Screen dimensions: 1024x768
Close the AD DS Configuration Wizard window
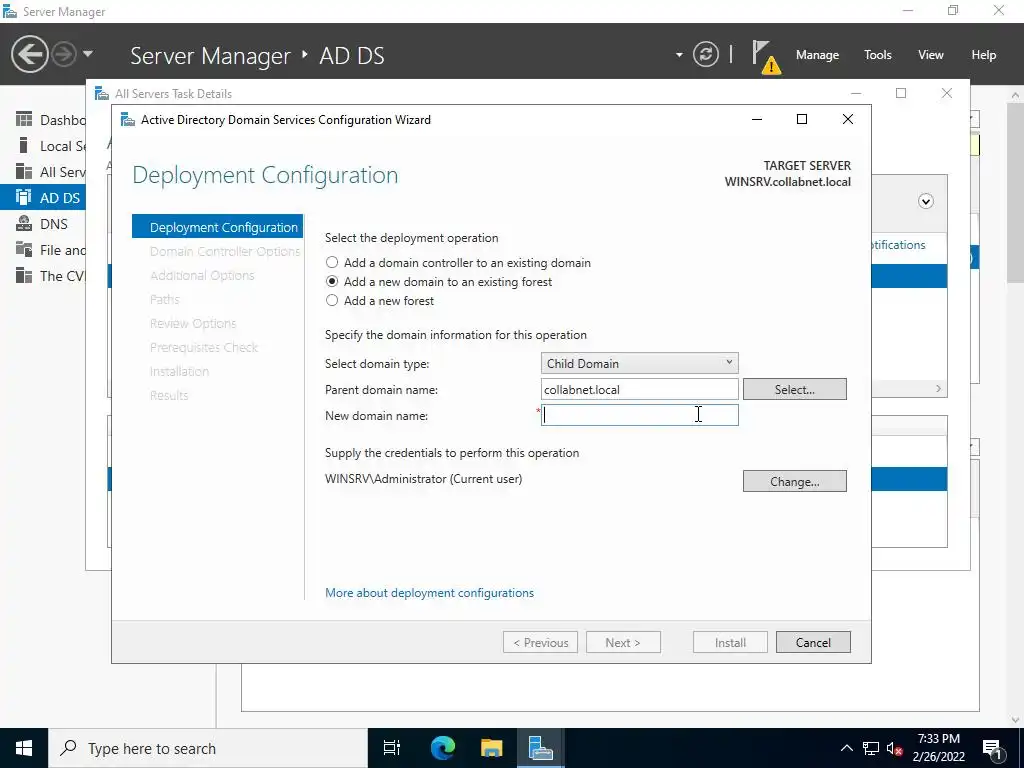click(x=848, y=119)
